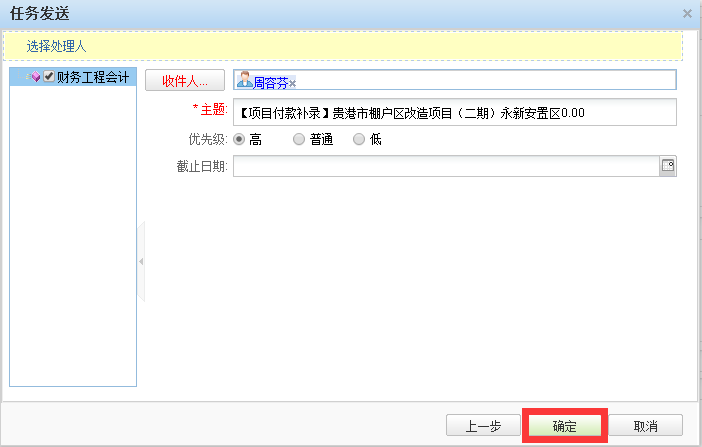Go back with the 上一步 button

pos(483,426)
